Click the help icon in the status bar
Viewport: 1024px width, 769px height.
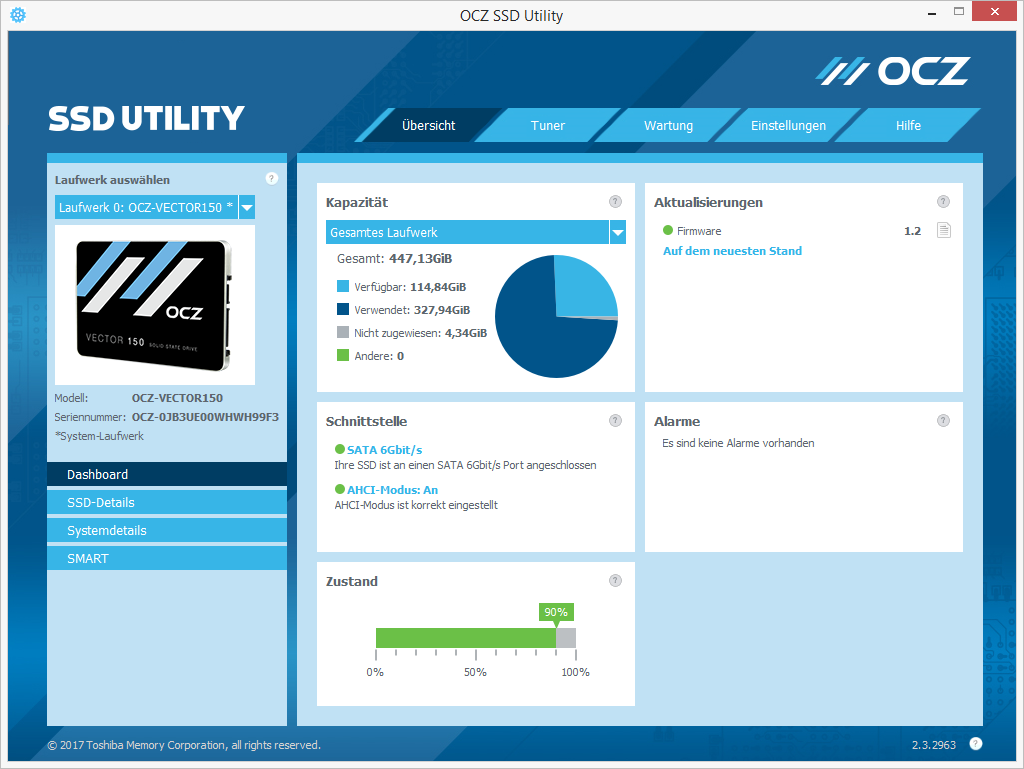tap(976, 744)
